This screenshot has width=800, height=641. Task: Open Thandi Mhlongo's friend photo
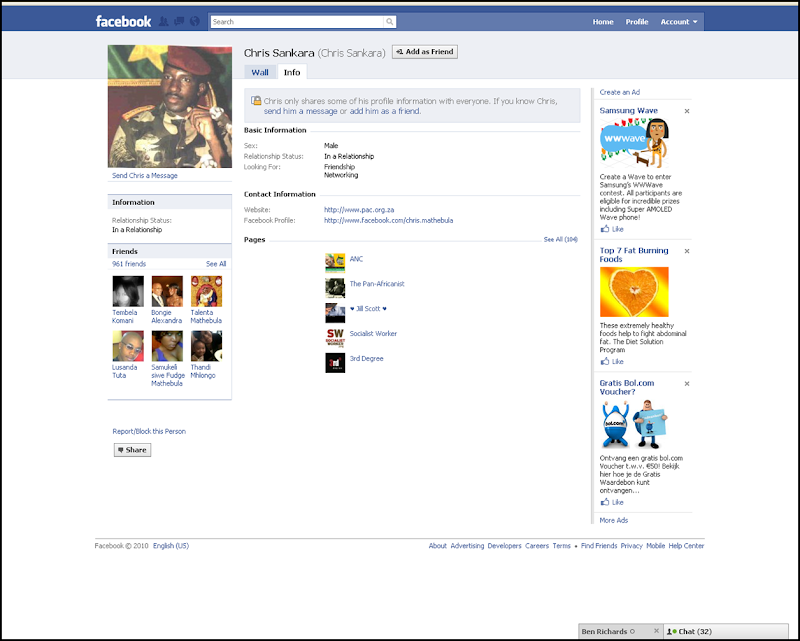click(206, 346)
